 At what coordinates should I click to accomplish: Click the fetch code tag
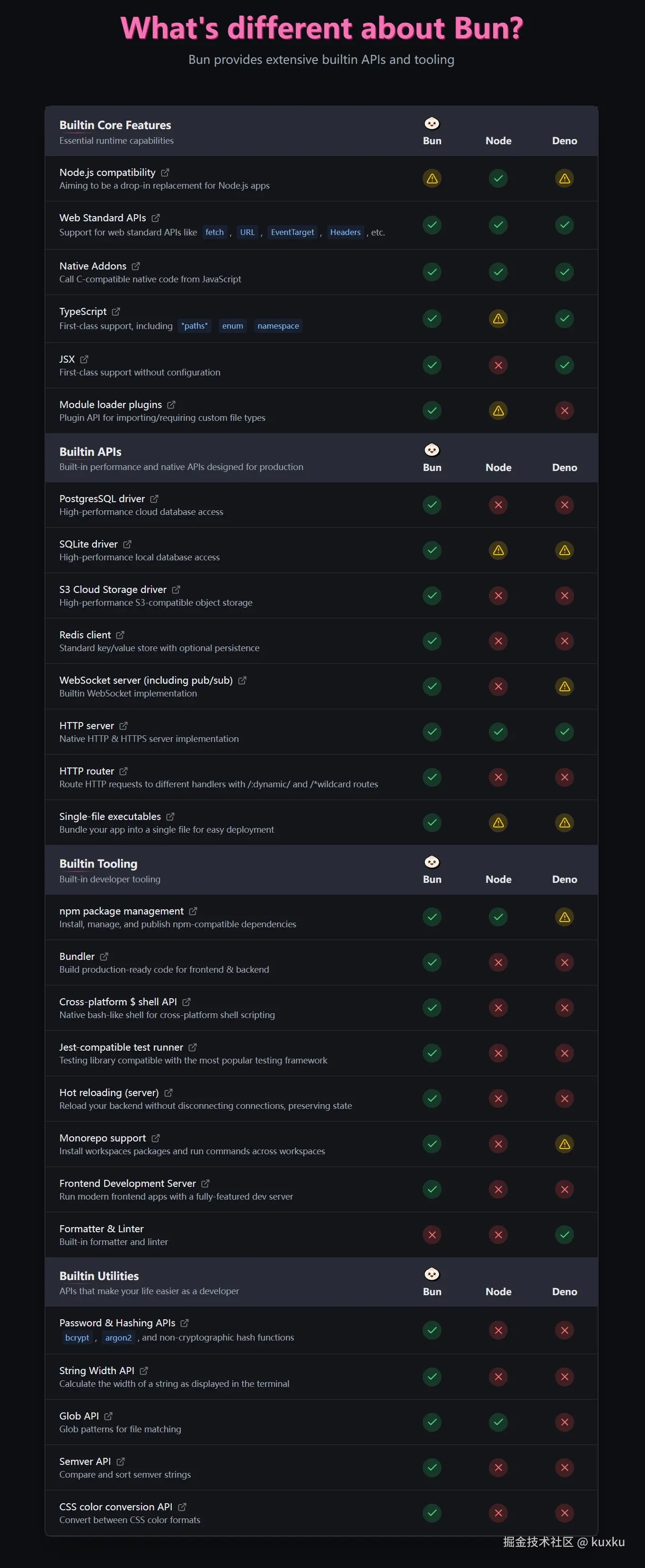tap(214, 233)
